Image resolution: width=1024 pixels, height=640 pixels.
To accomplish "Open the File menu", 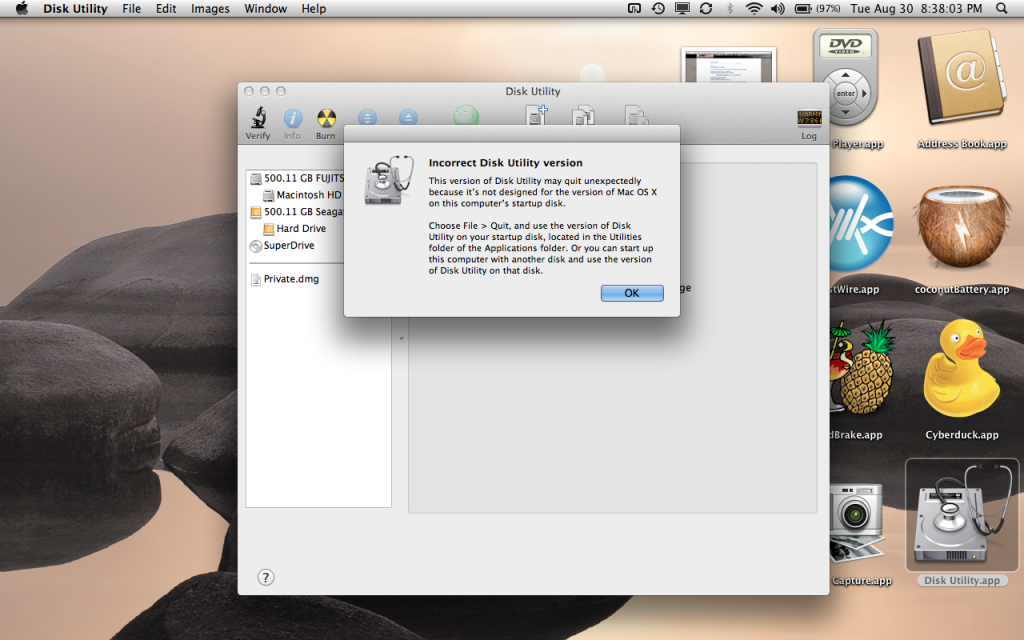I will [x=131, y=8].
